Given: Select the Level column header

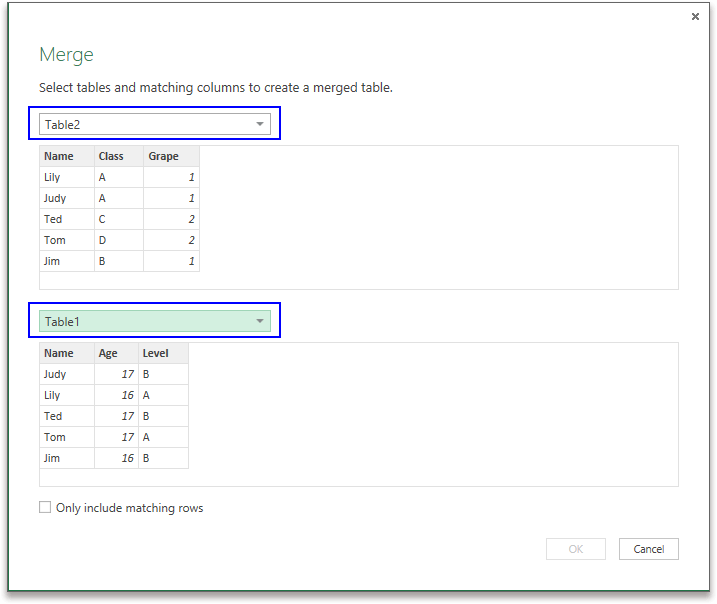Looking at the screenshot, I should 163,353.
